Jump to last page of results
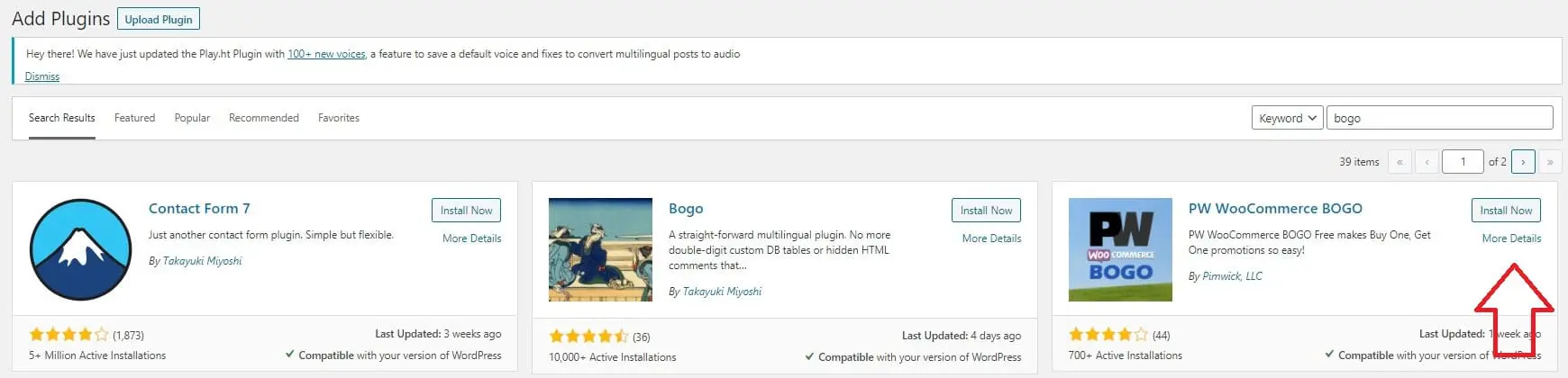 click(1550, 162)
